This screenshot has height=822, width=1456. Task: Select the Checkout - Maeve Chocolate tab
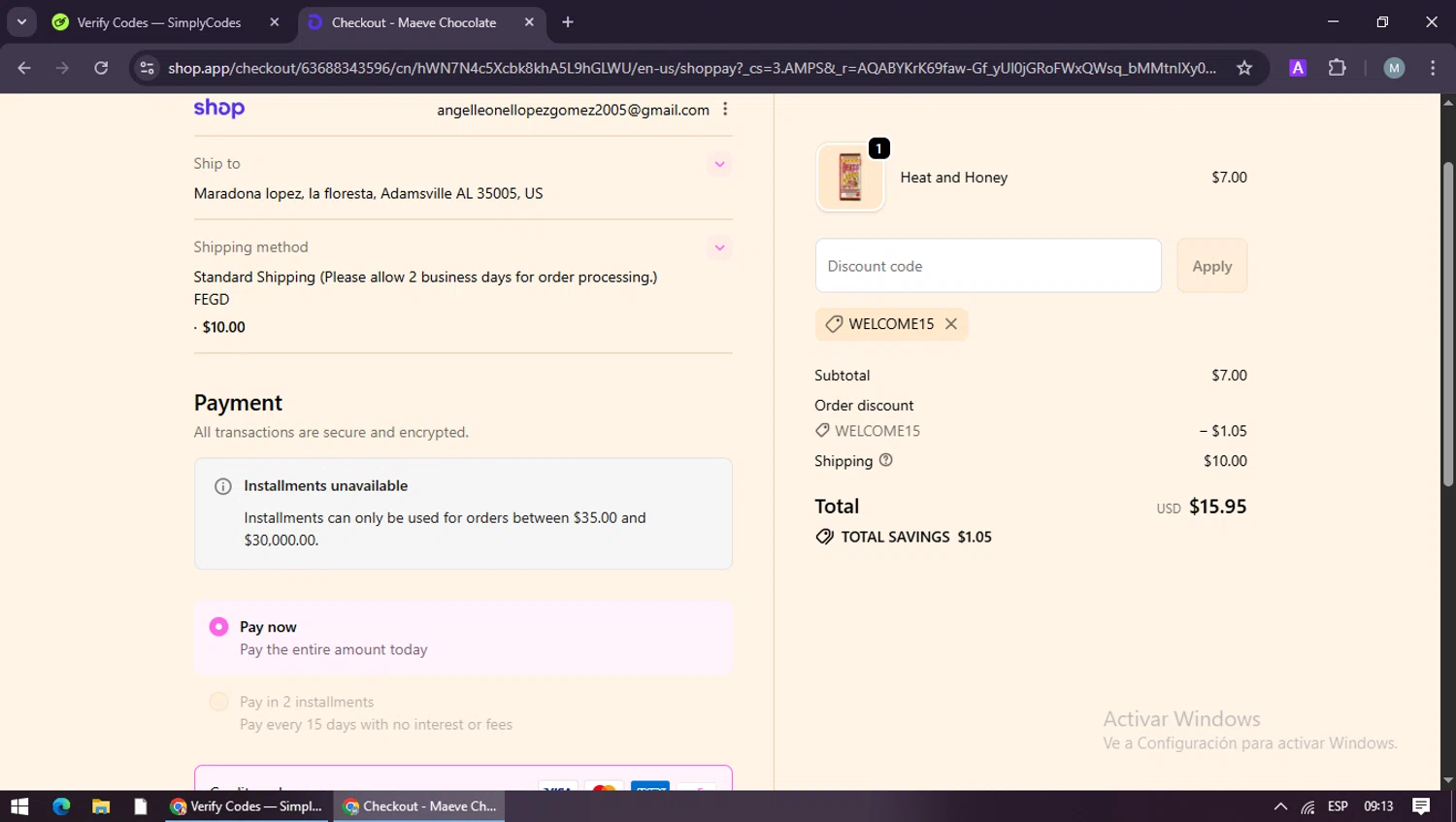coord(414,22)
